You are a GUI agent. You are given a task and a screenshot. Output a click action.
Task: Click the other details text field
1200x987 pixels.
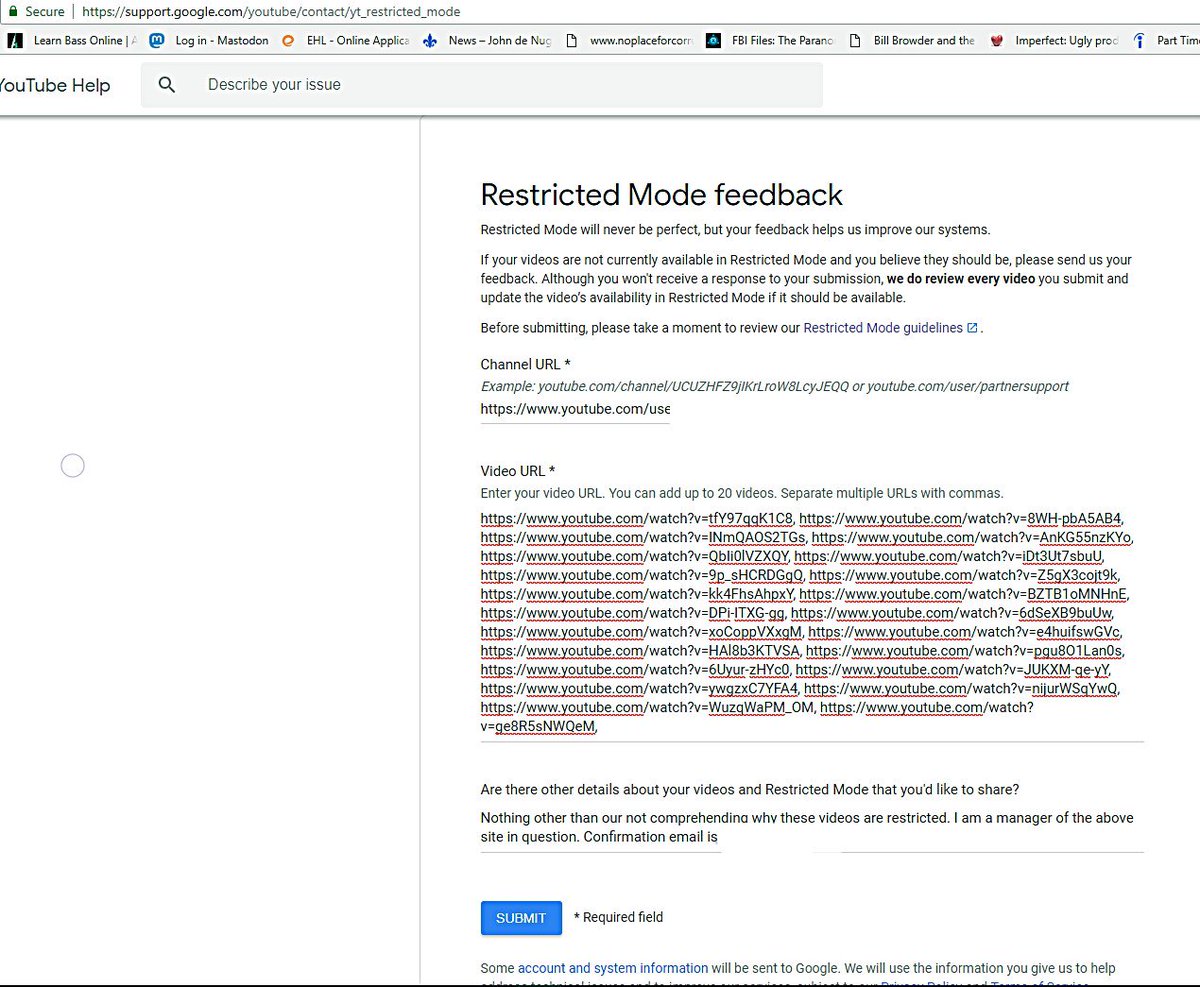(x=812, y=829)
